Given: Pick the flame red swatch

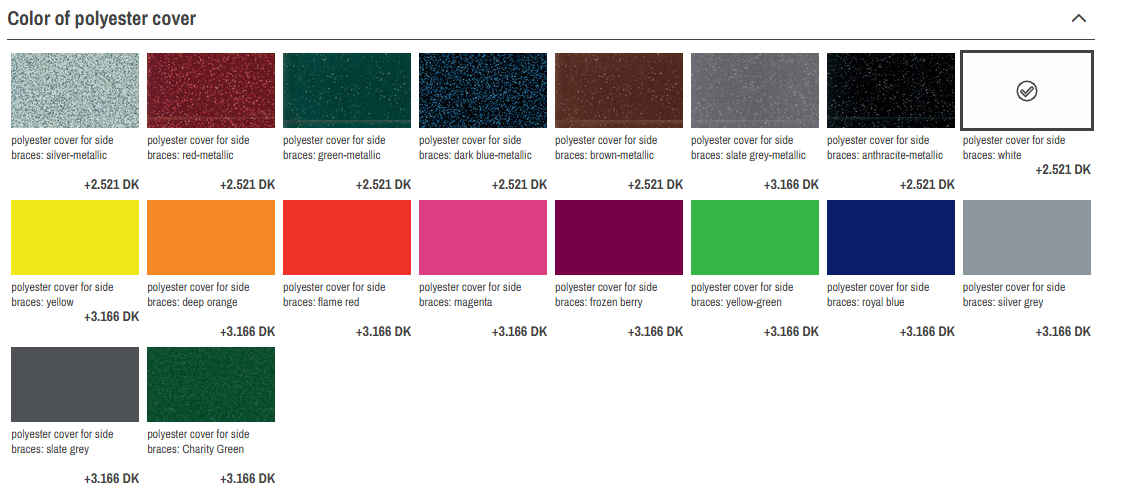Looking at the screenshot, I should [347, 237].
